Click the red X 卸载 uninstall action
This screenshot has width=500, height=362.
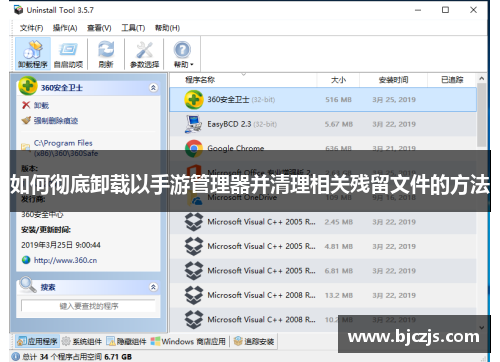35,105
